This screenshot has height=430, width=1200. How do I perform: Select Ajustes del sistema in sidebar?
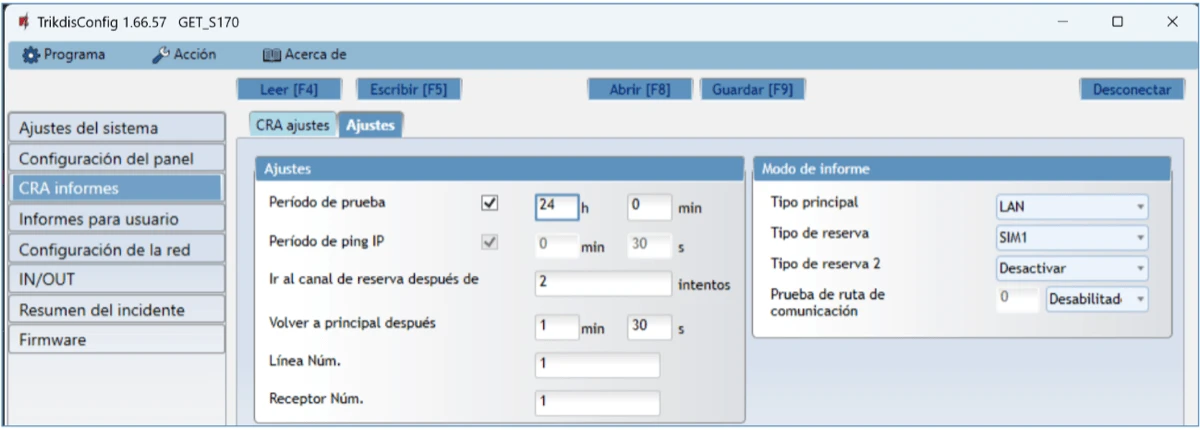tap(115, 128)
